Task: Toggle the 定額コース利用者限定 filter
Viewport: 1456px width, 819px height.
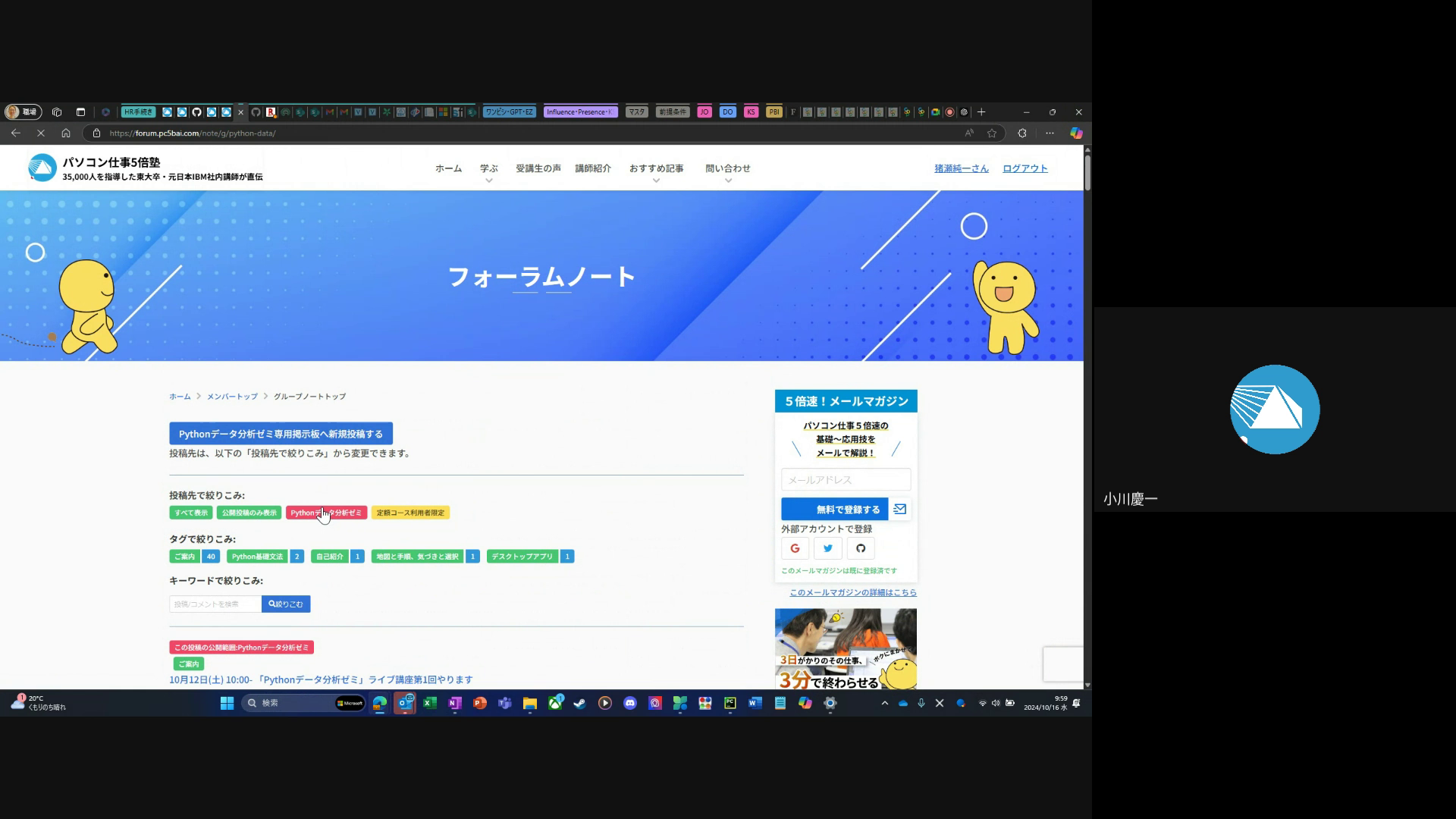Action: [410, 513]
